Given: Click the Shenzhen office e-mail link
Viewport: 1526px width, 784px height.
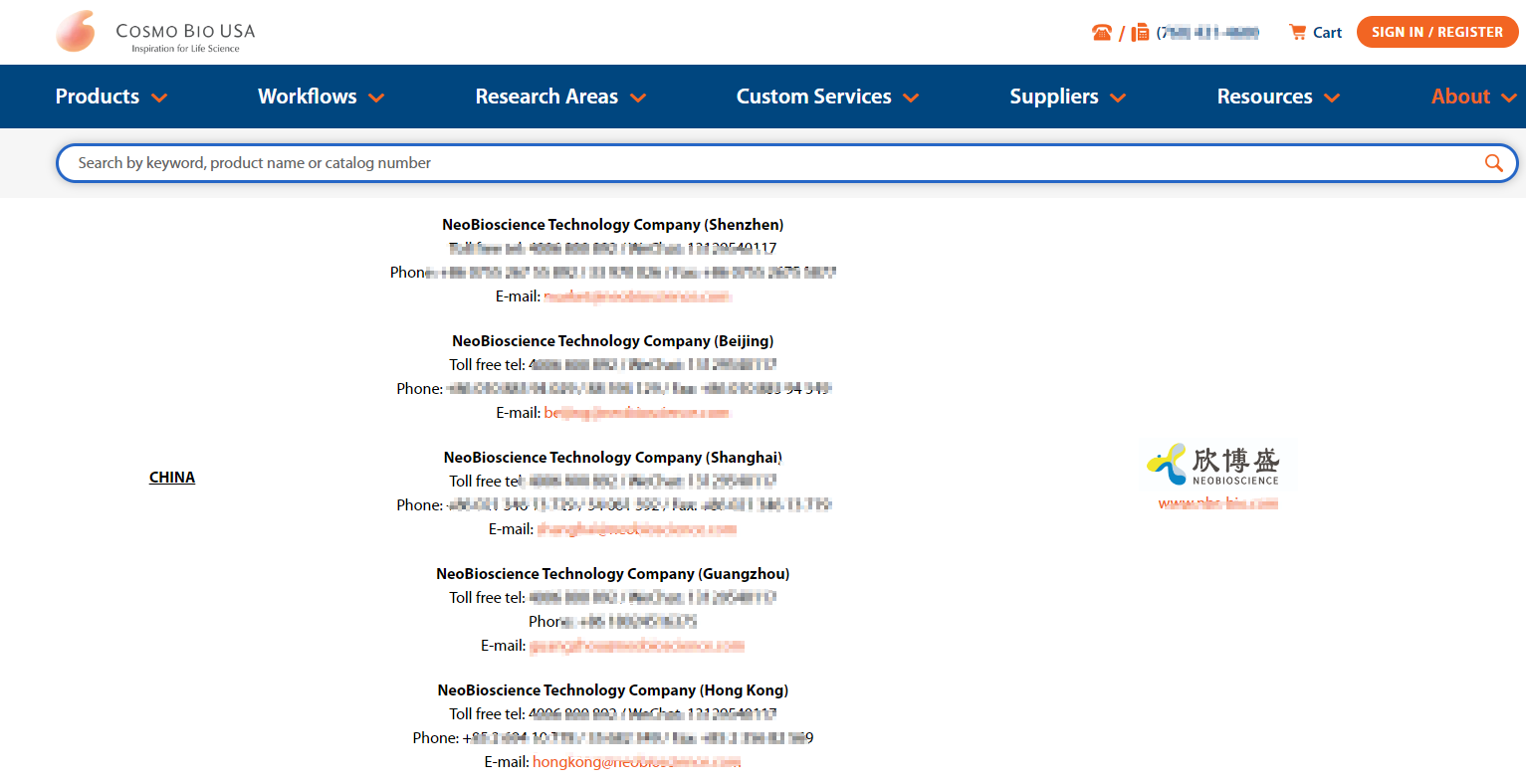Looking at the screenshot, I should (638, 296).
